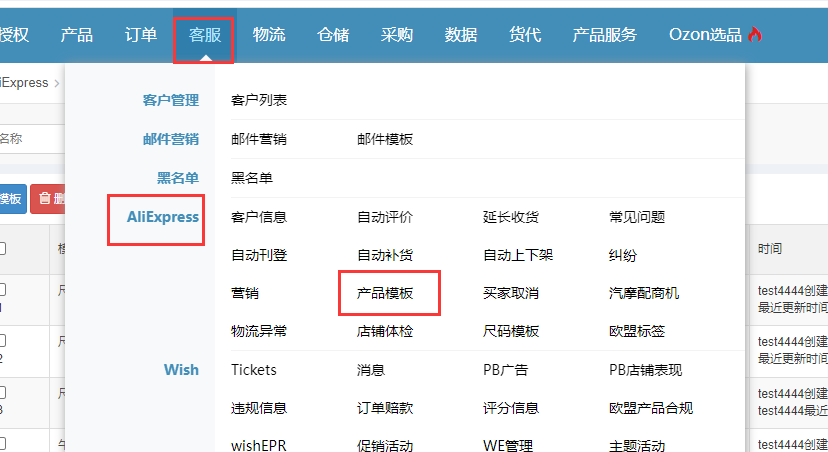This screenshot has height=452, width=828.
Task: Open the 物流 top menu
Action: (x=269, y=35)
